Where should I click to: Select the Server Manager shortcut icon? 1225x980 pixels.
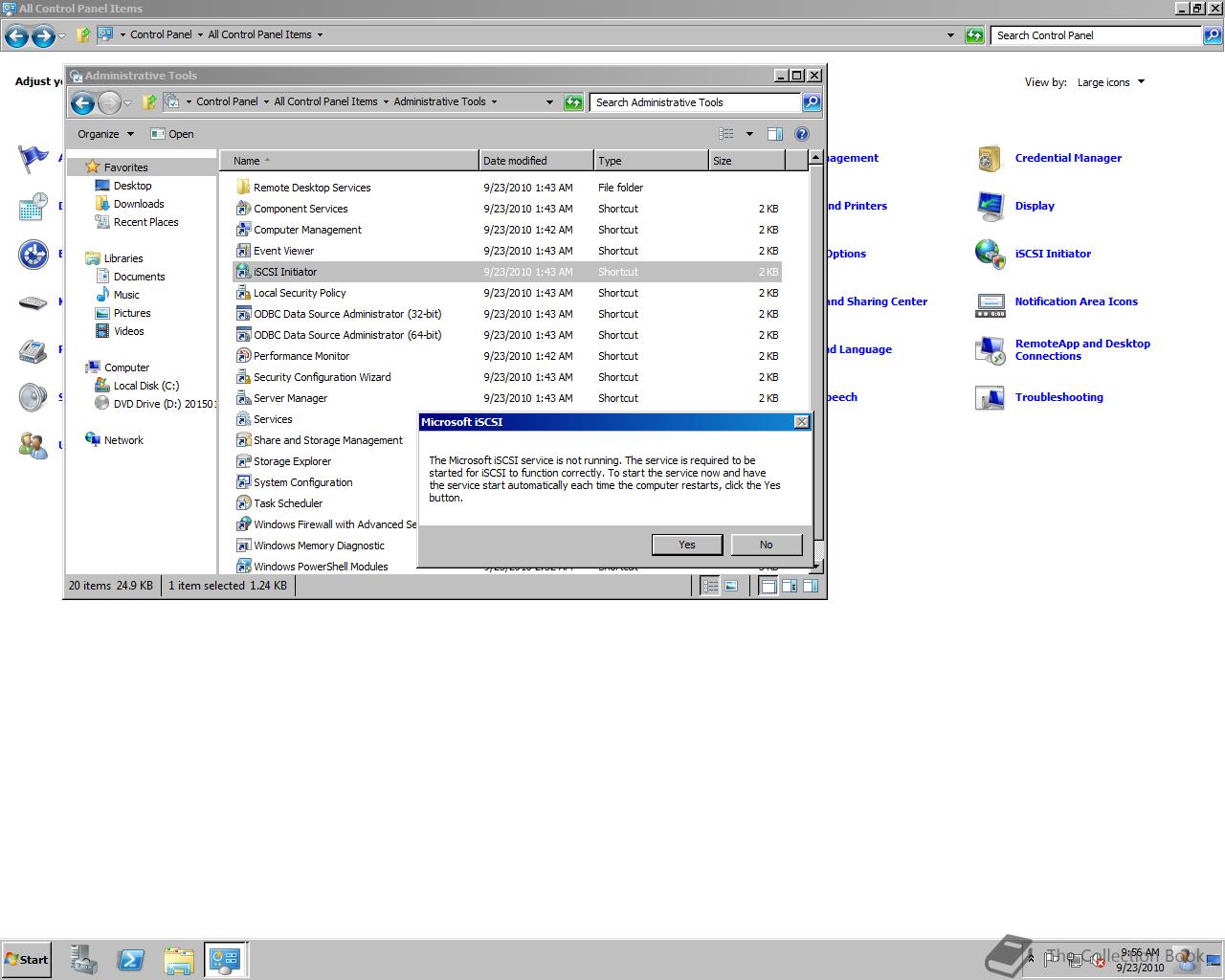(243, 398)
